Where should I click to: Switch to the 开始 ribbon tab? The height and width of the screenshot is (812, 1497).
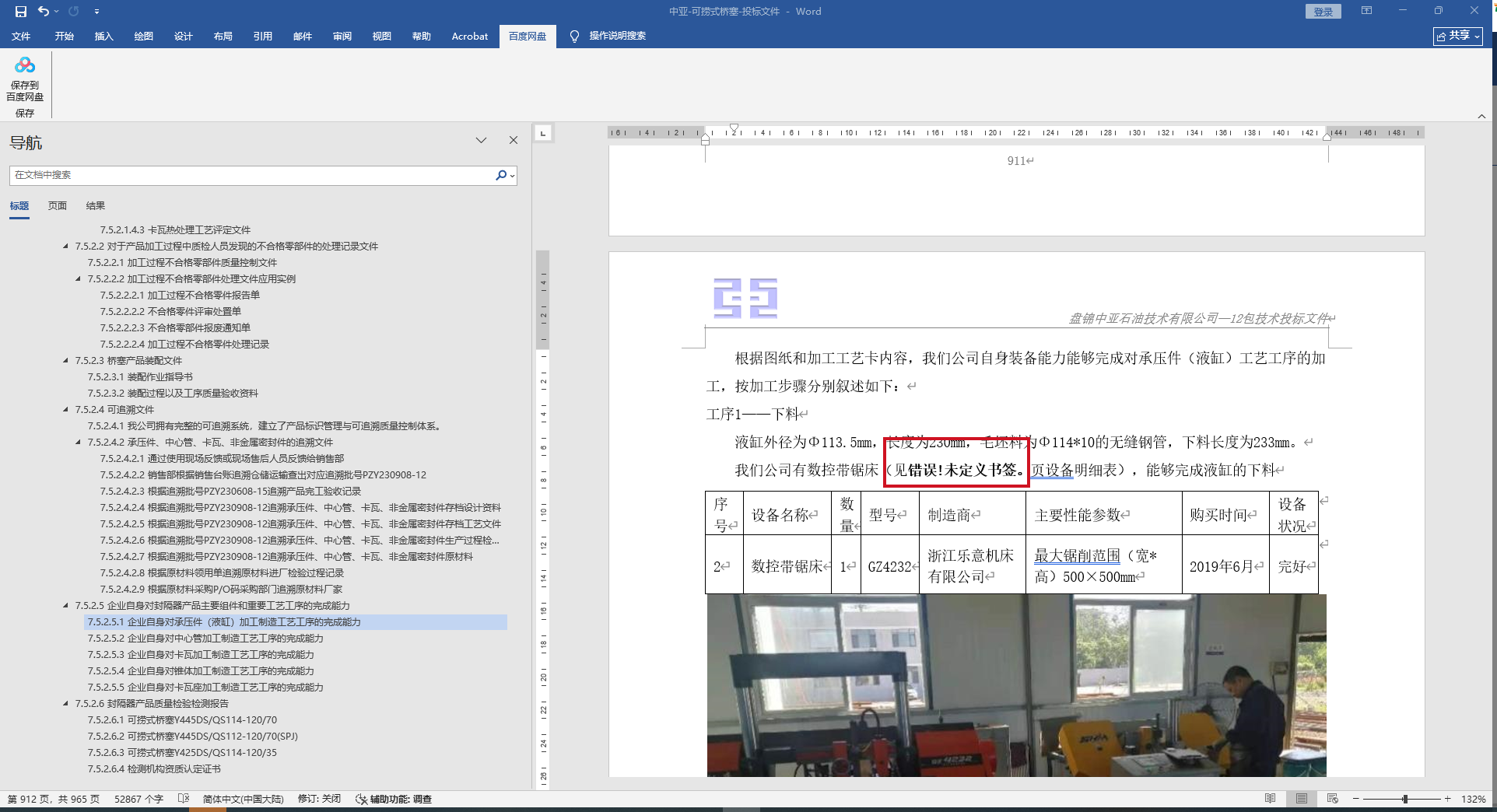click(x=65, y=36)
